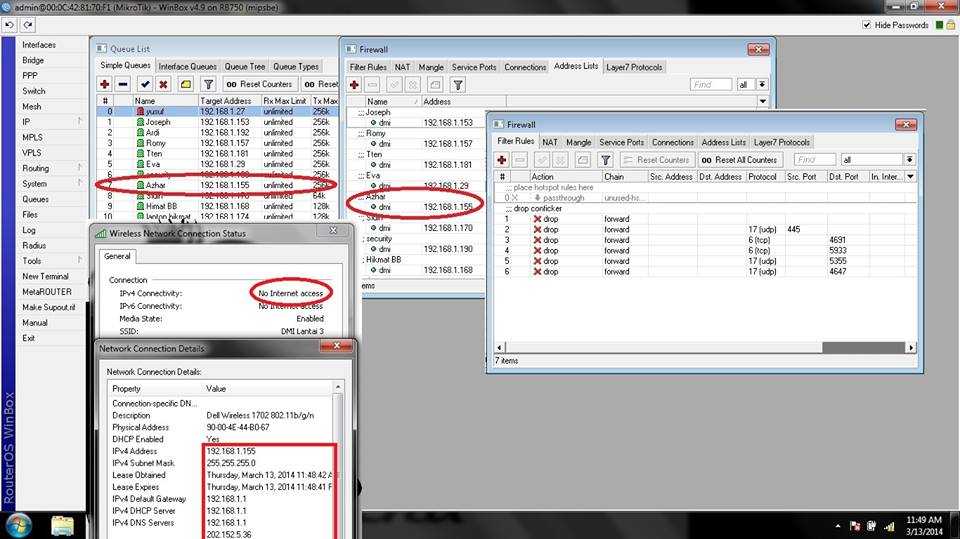Select firewall rule with Dst. Port 4691

click(705, 240)
